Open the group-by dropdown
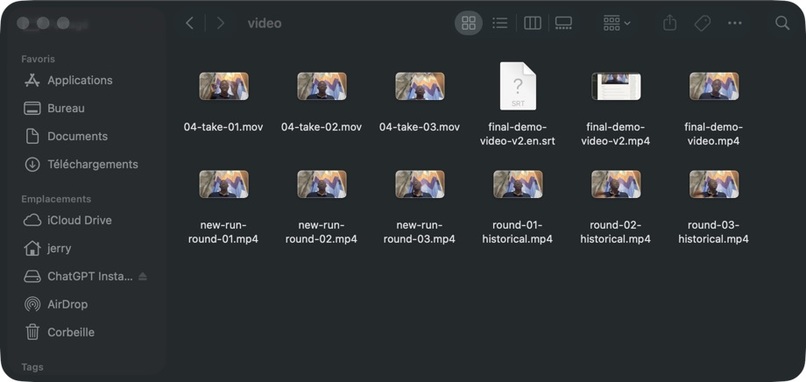 coord(617,23)
